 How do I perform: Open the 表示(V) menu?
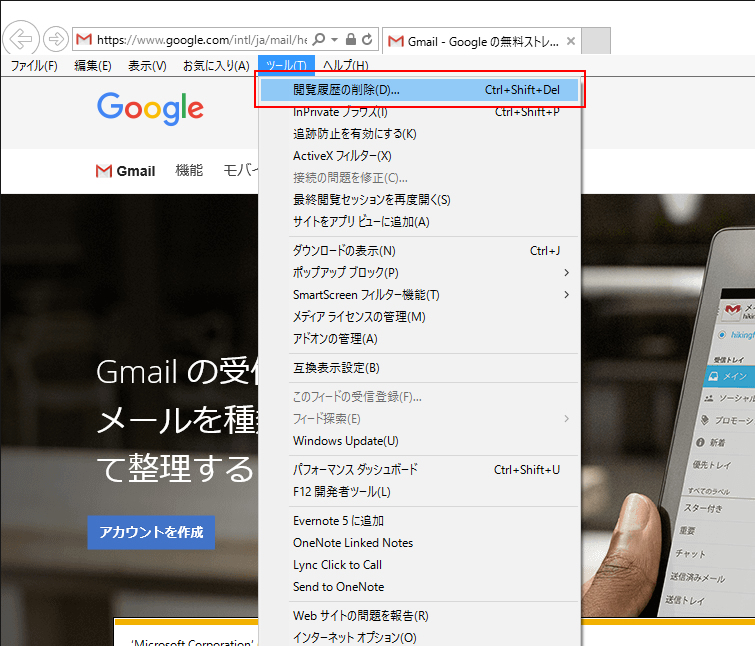pyautogui.click(x=147, y=65)
